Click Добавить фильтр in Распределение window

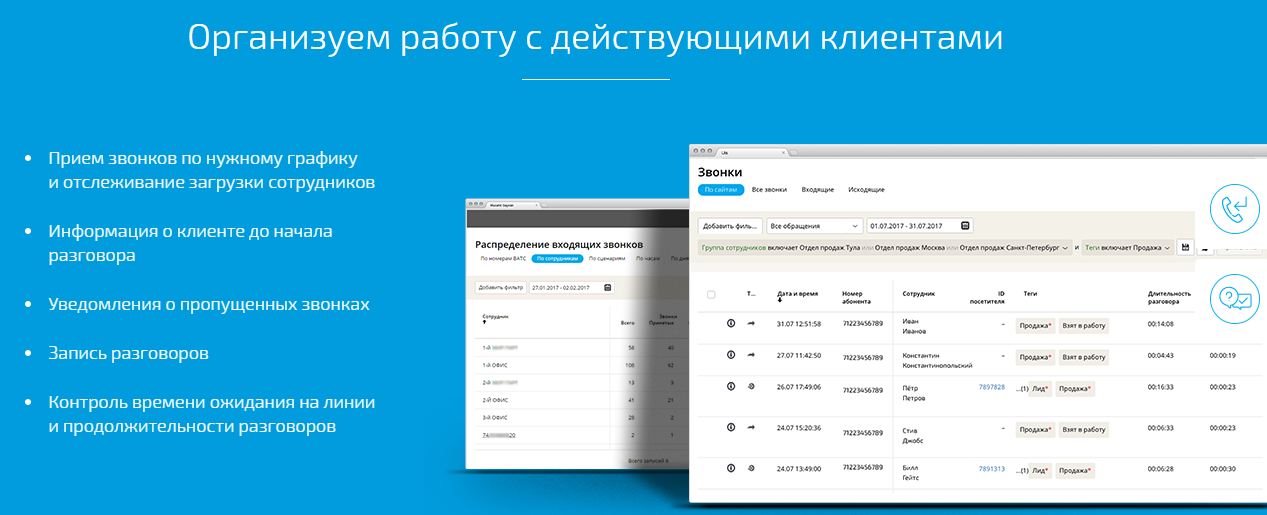coord(500,287)
